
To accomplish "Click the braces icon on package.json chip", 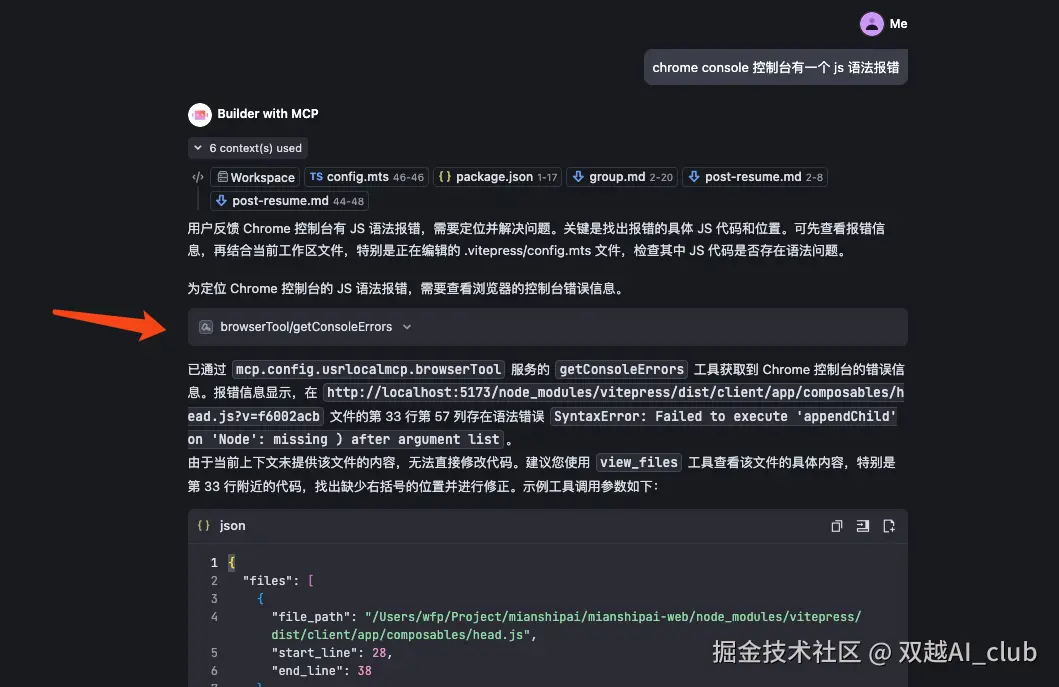I will [x=444, y=176].
